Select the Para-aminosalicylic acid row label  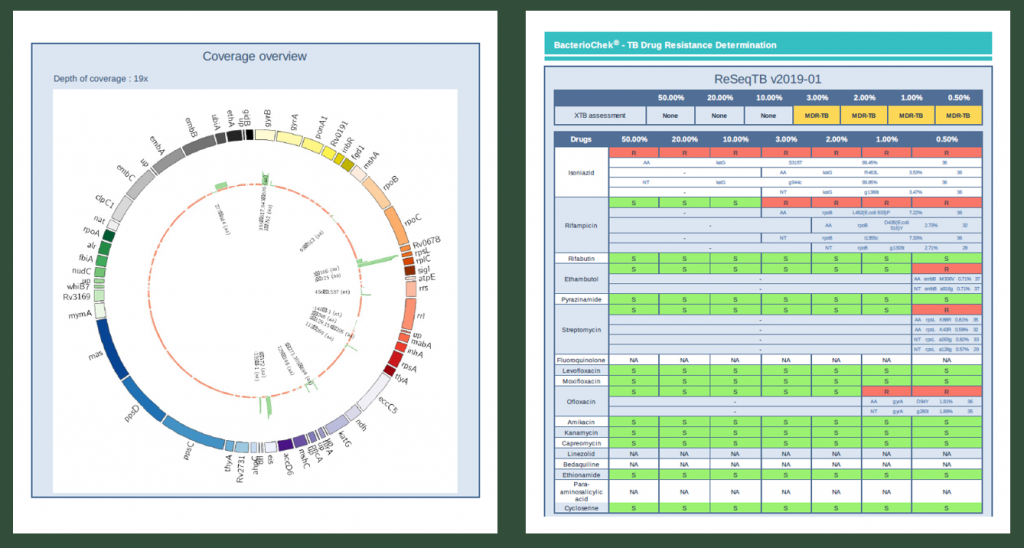pos(581,490)
